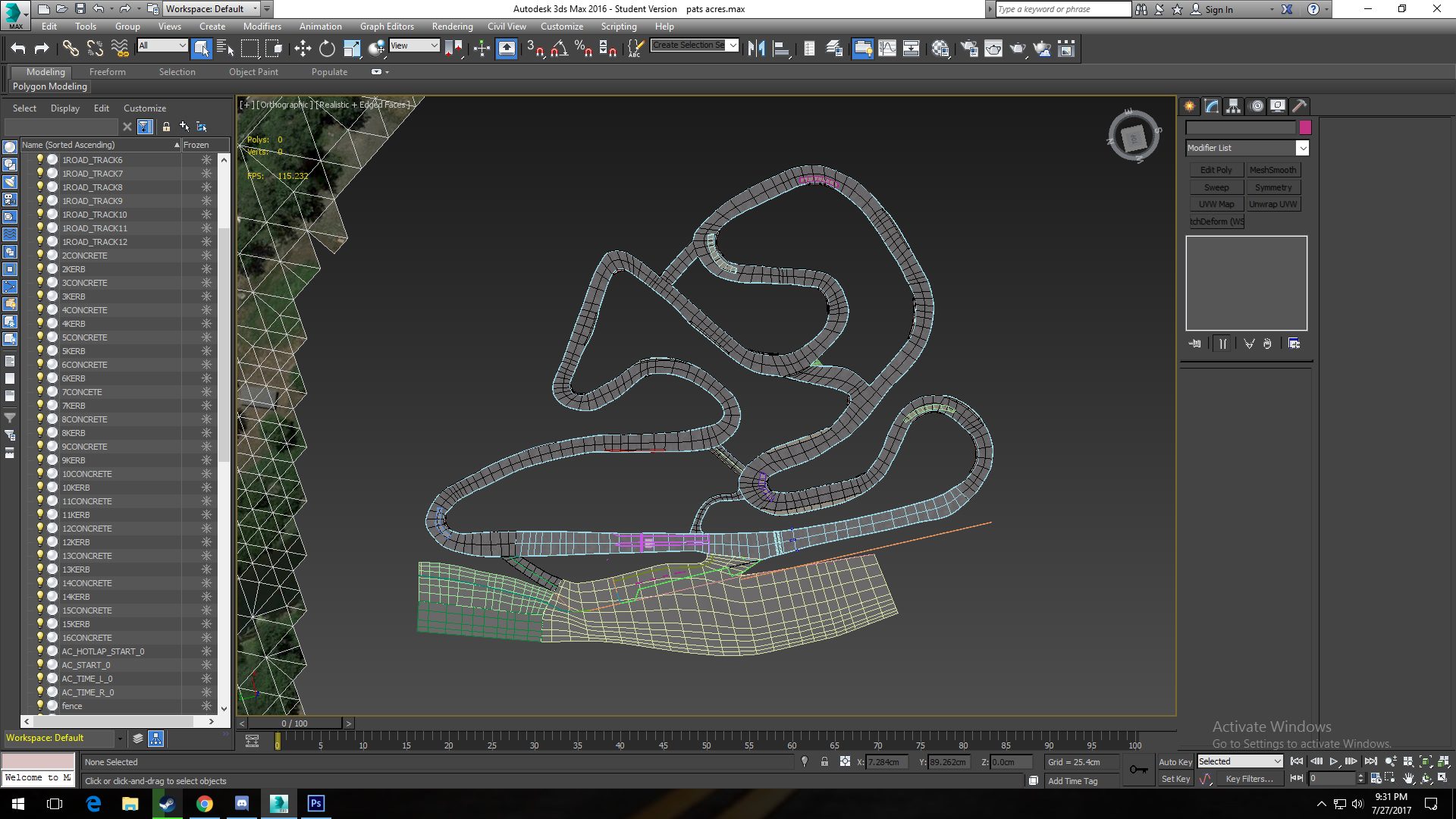Toggle the Window/Crossing selection mode
The image size is (1456, 819).
coord(274,49)
